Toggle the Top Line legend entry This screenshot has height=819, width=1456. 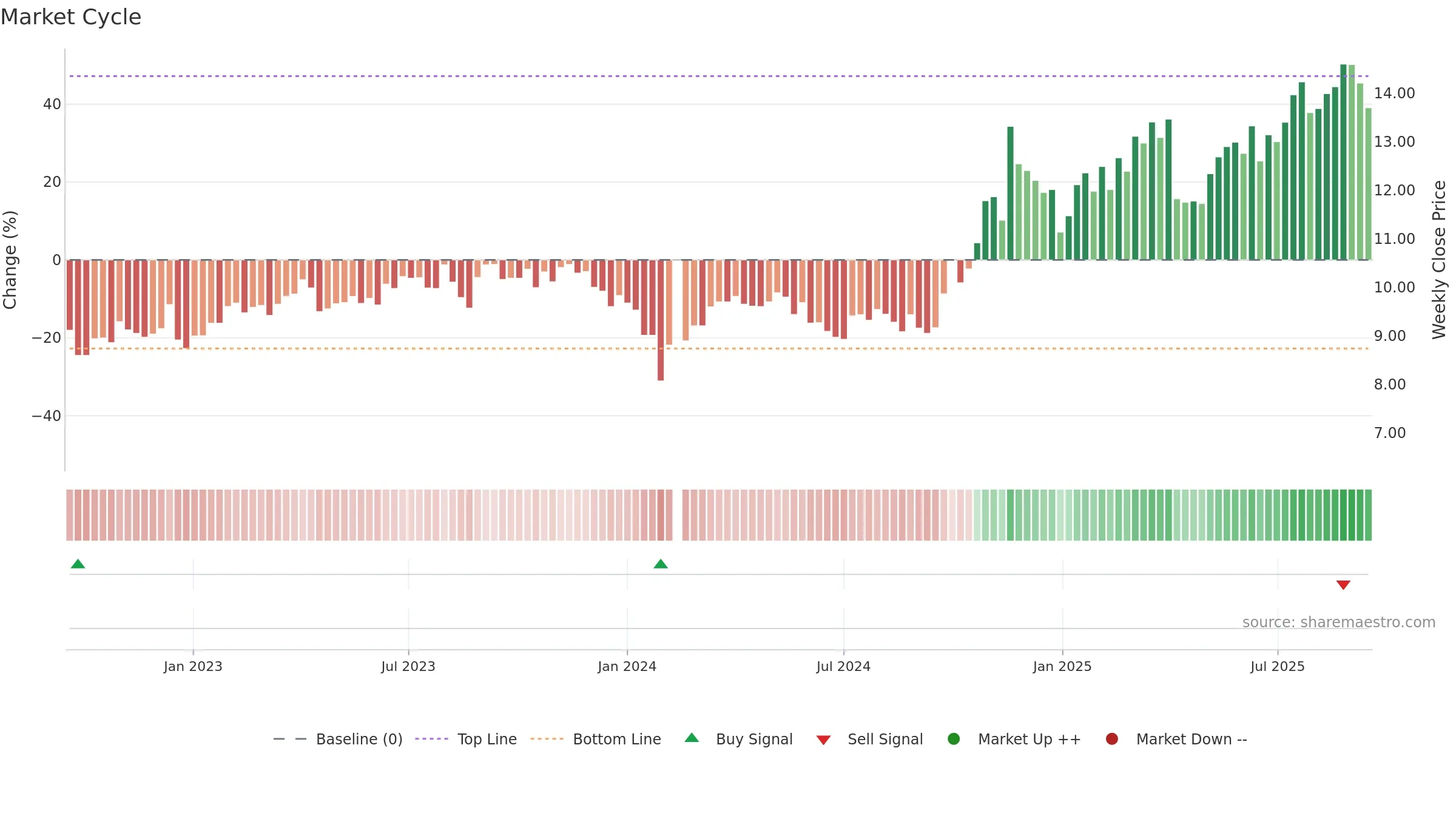point(466,739)
